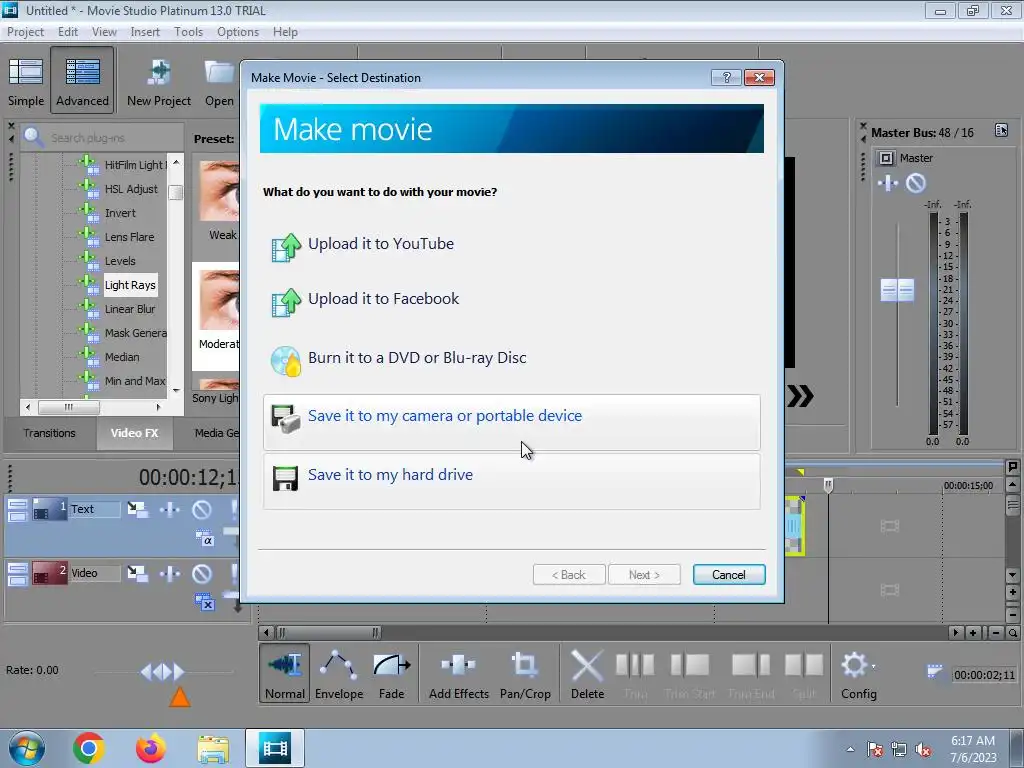Open the Pan/Crop tool
The width and height of the screenshot is (1024, 768).
[x=525, y=674]
